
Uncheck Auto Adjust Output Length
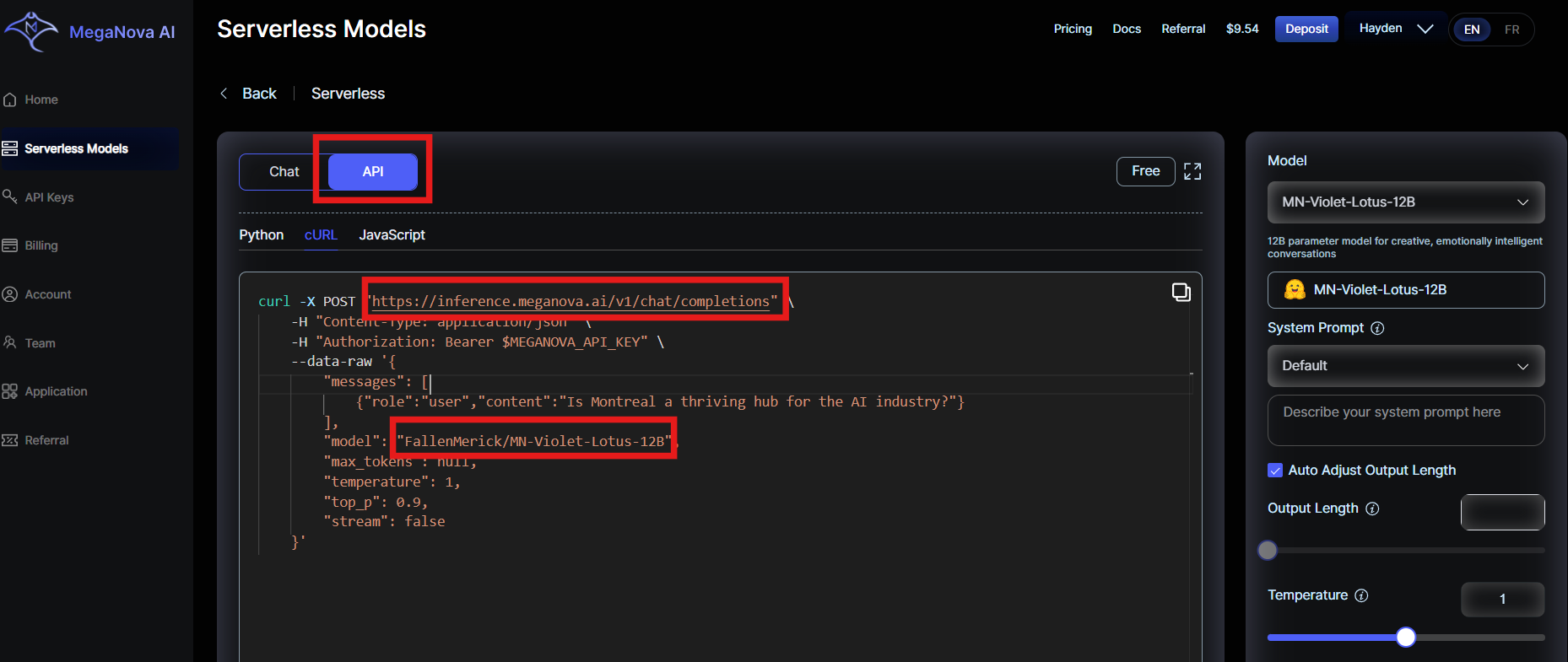click(1275, 471)
